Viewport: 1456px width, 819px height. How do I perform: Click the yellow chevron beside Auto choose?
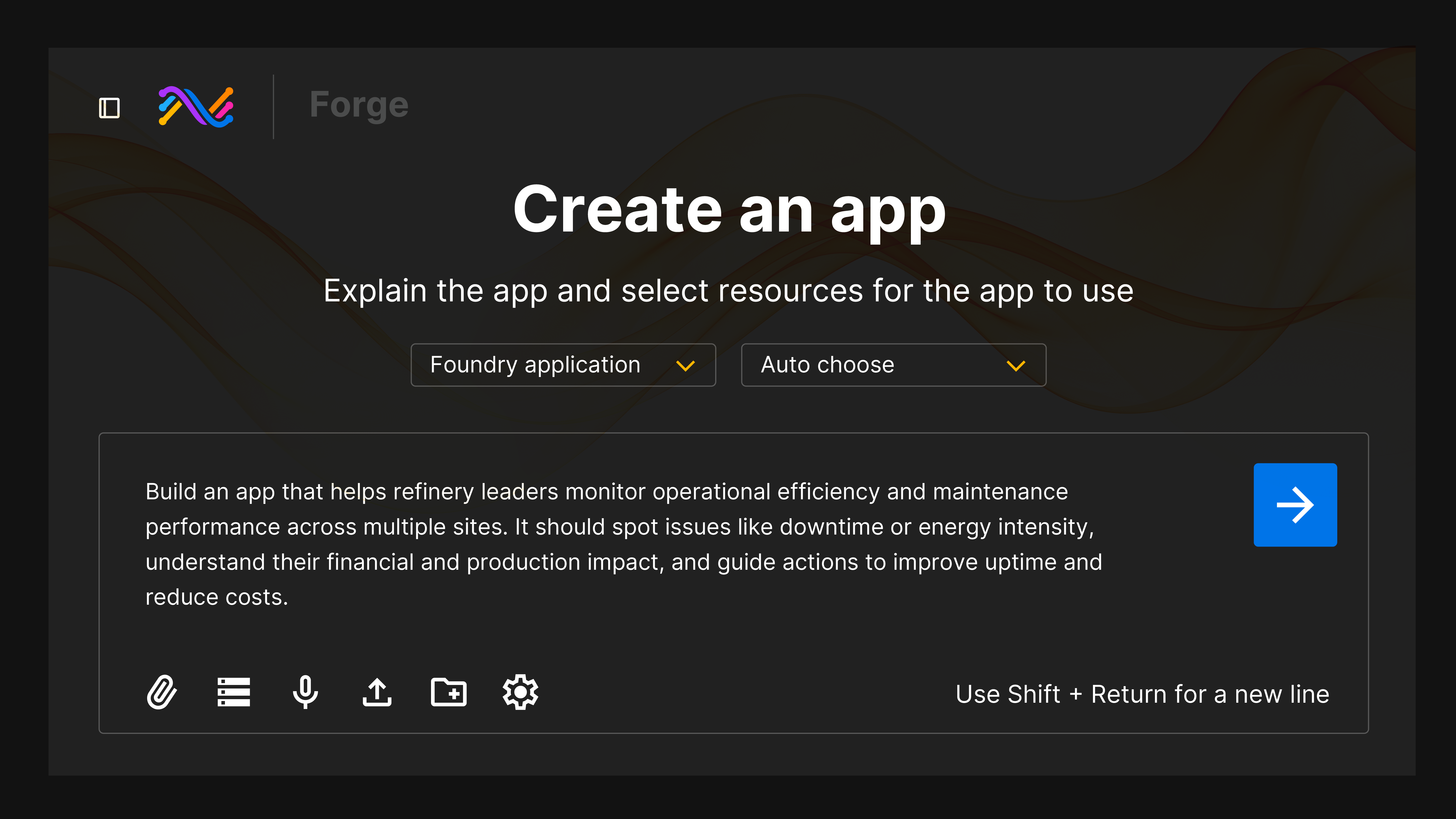[1016, 366]
